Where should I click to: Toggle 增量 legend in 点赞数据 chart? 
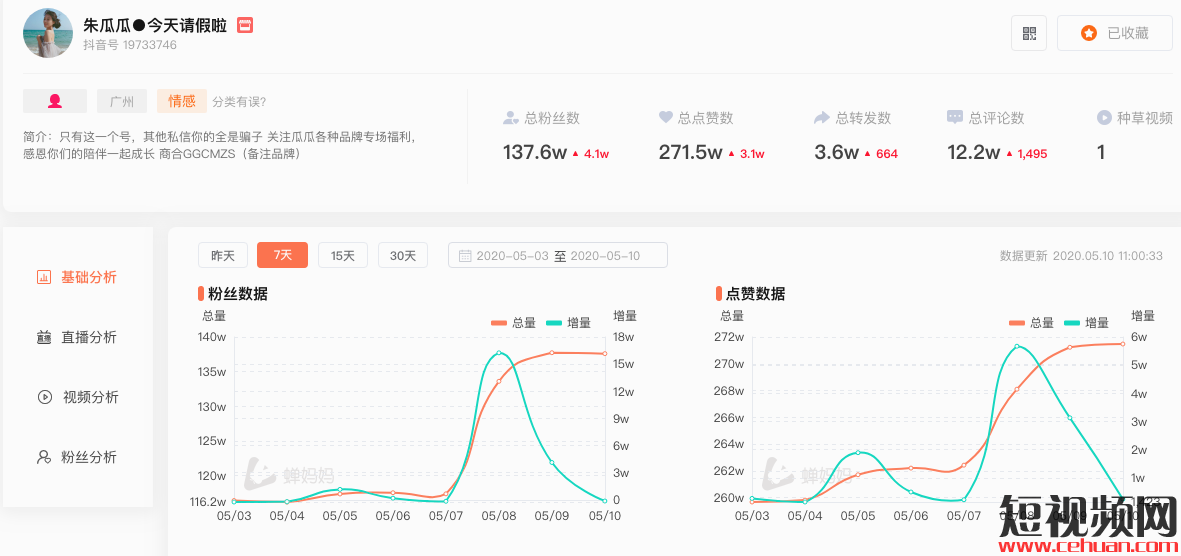pos(1086,322)
